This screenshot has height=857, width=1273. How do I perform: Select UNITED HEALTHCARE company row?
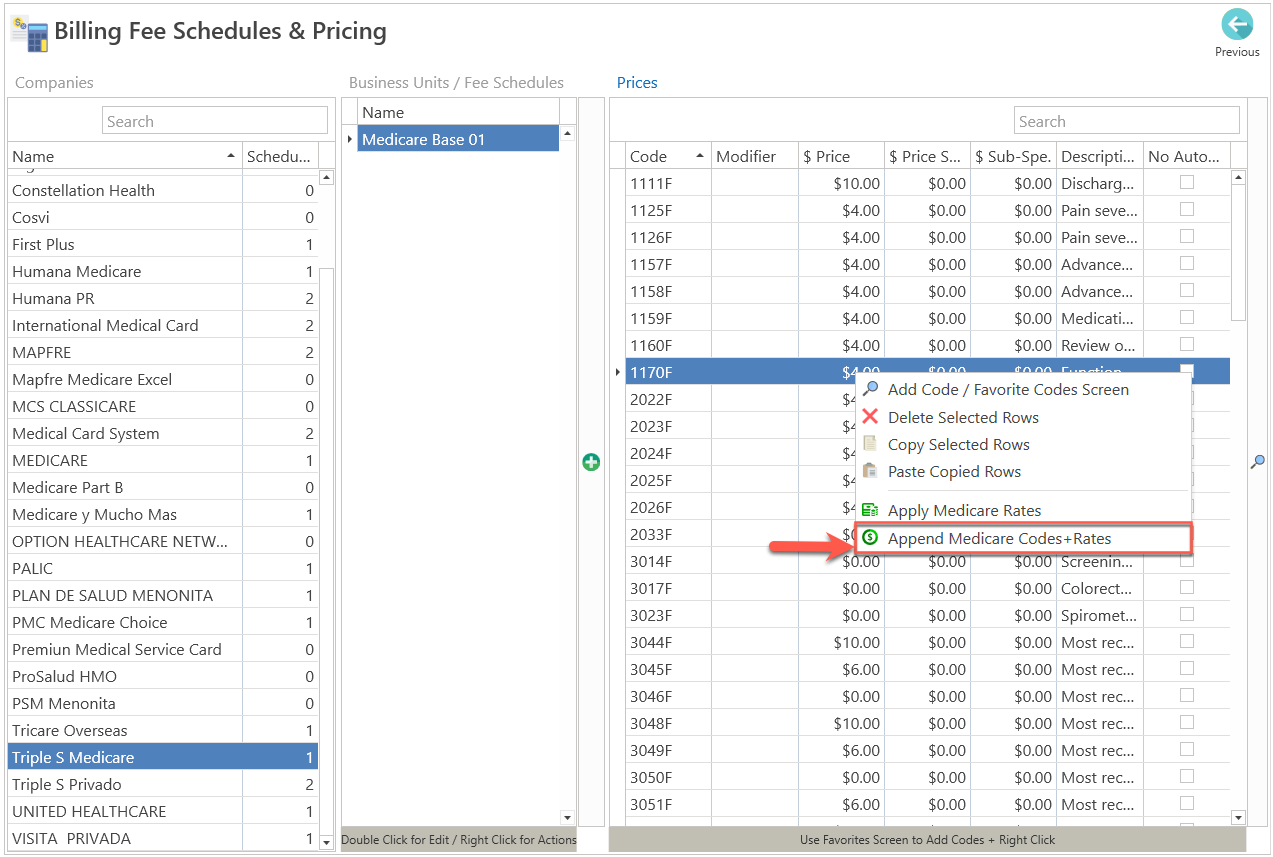point(163,811)
